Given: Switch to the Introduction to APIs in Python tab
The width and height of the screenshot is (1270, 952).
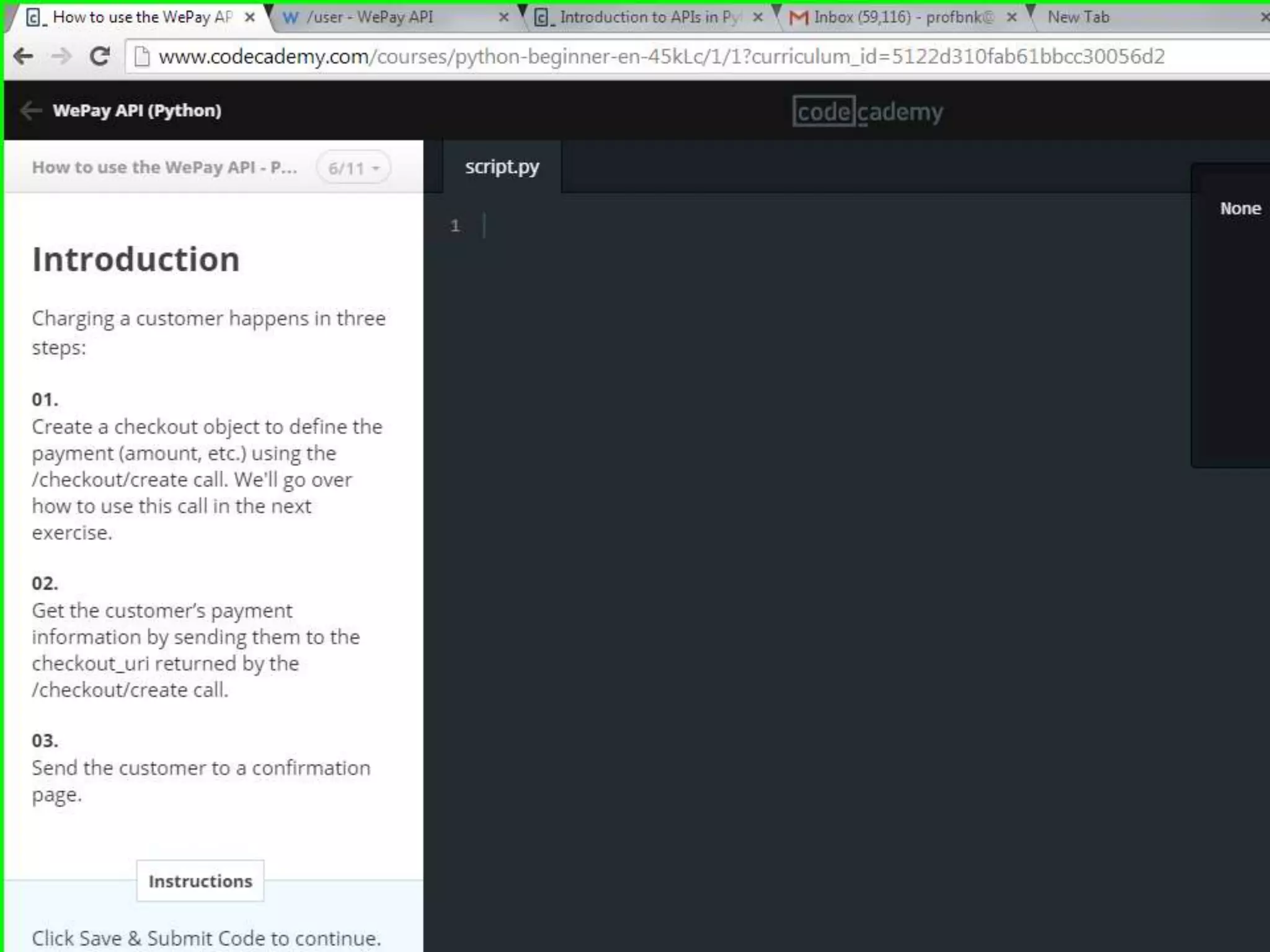Looking at the screenshot, I should [x=650, y=17].
